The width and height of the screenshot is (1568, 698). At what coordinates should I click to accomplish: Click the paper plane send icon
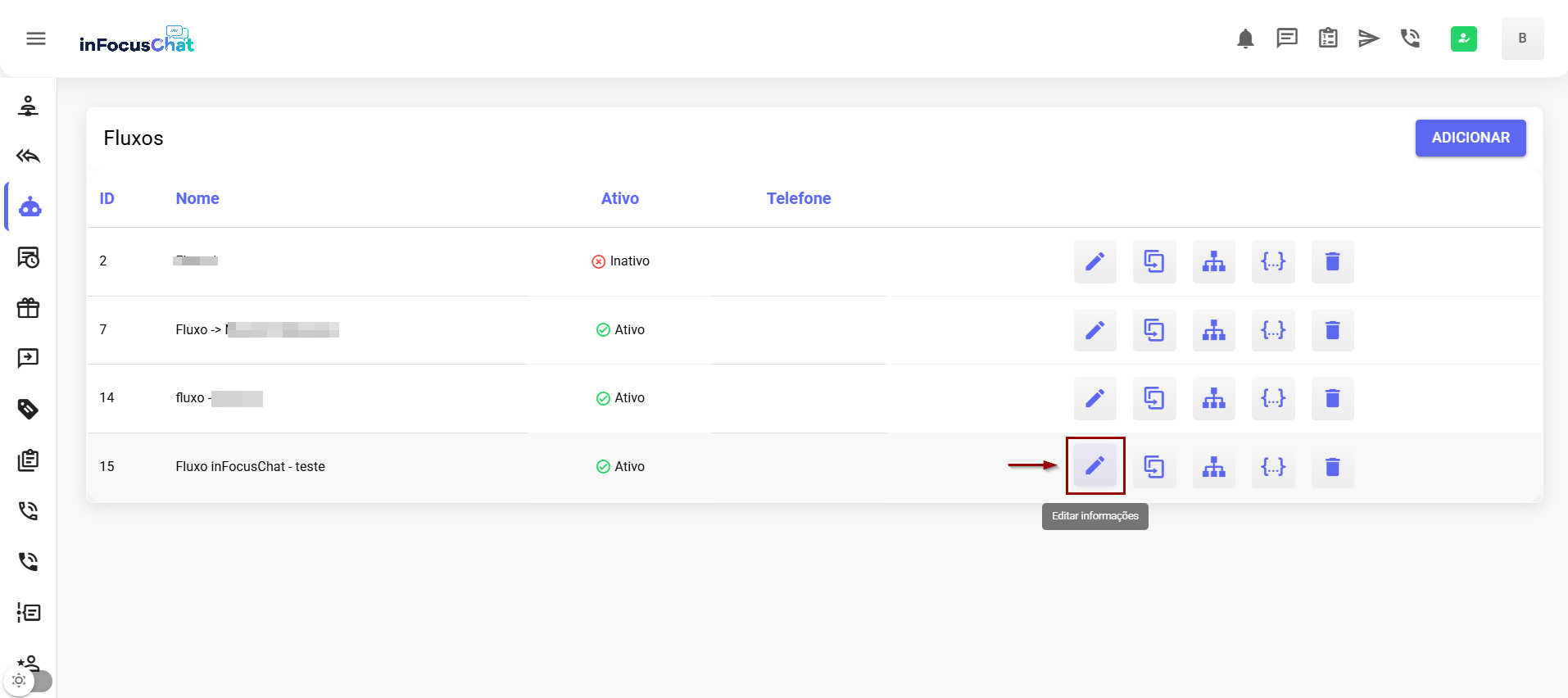tap(1368, 39)
